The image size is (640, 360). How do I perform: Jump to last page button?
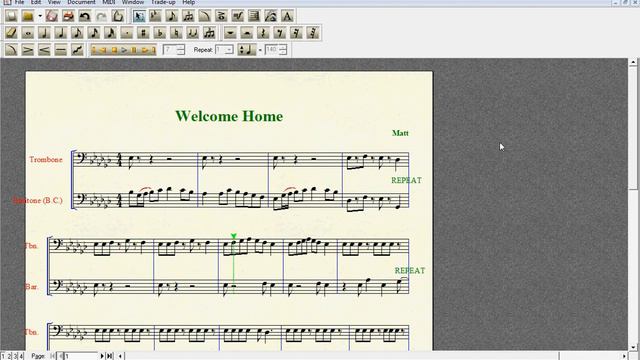[x=109, y=356]
